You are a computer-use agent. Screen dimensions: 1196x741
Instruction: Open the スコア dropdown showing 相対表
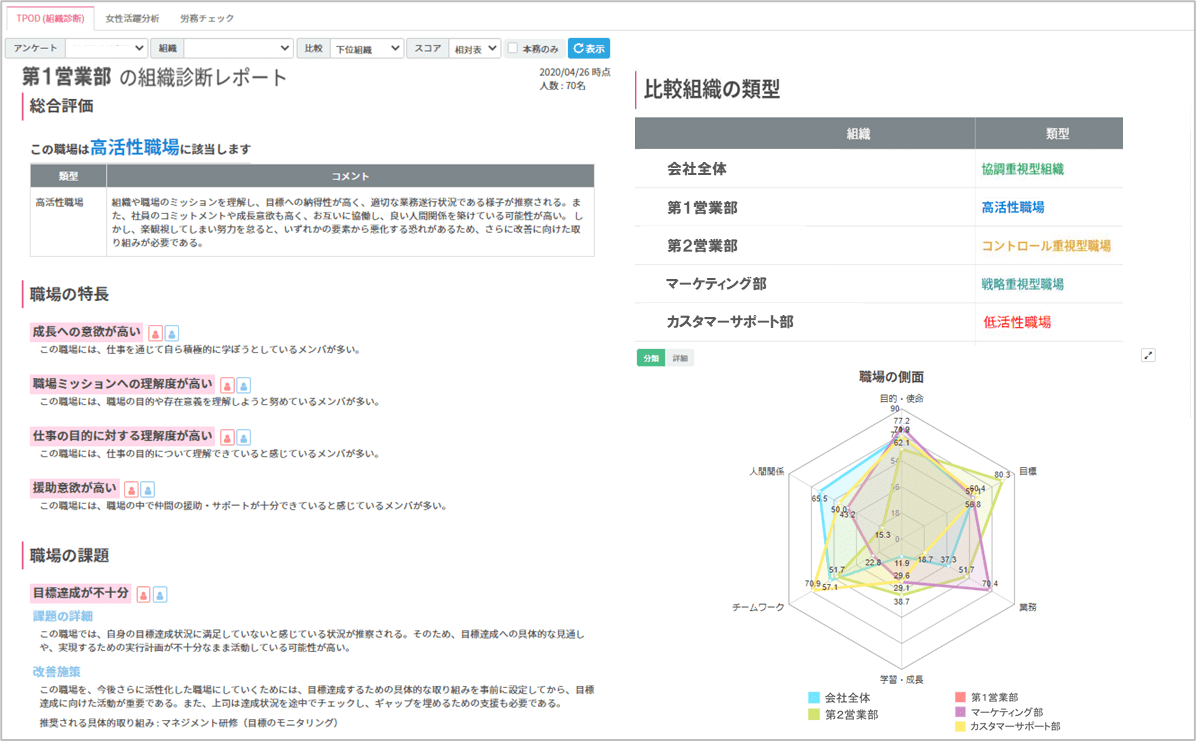tap(474, 48)
